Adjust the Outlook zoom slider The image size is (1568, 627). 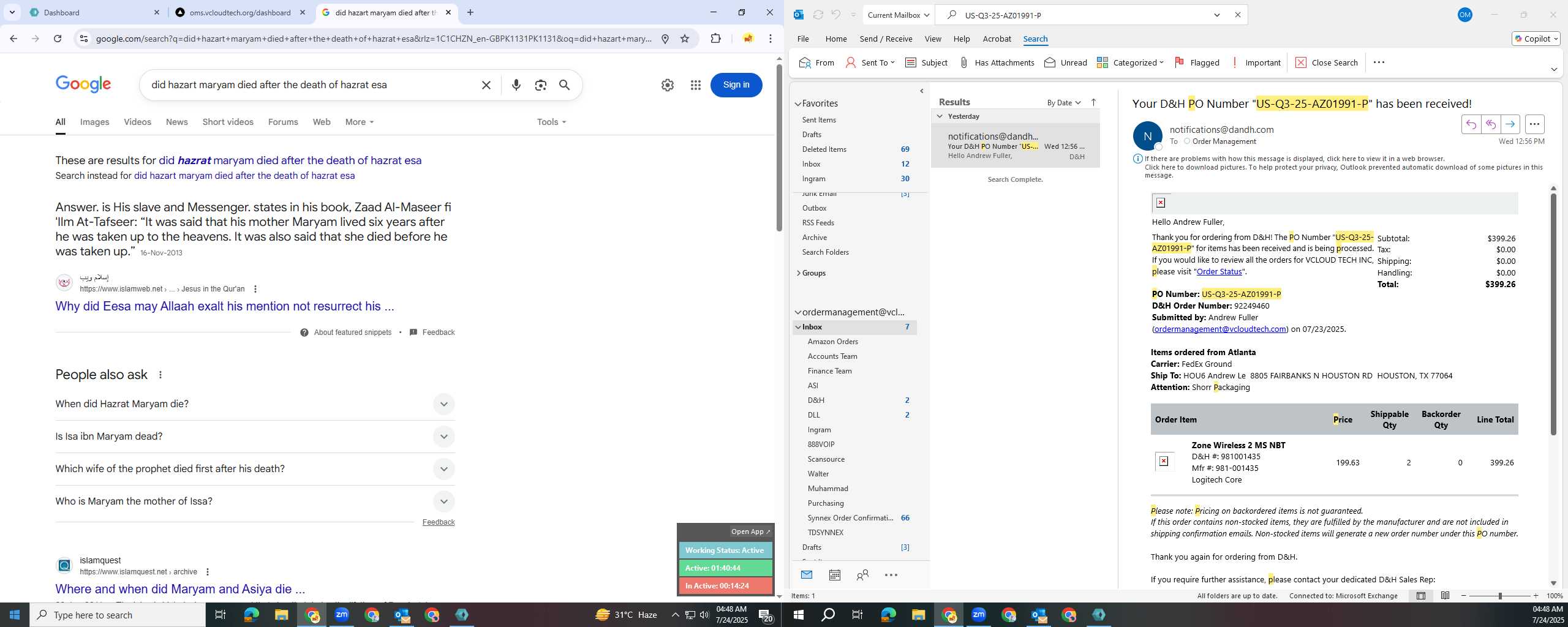pos(1499,596)
